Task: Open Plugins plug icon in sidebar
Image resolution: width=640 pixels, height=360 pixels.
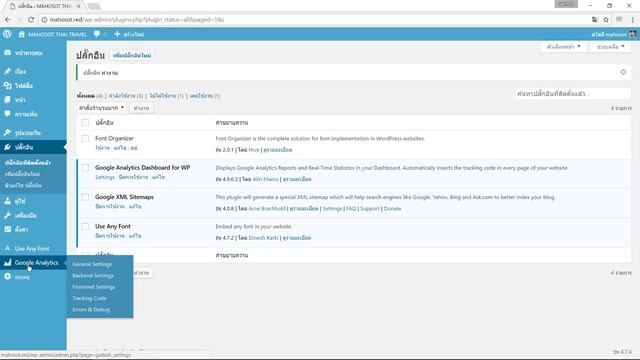Action: coord(7,147)
